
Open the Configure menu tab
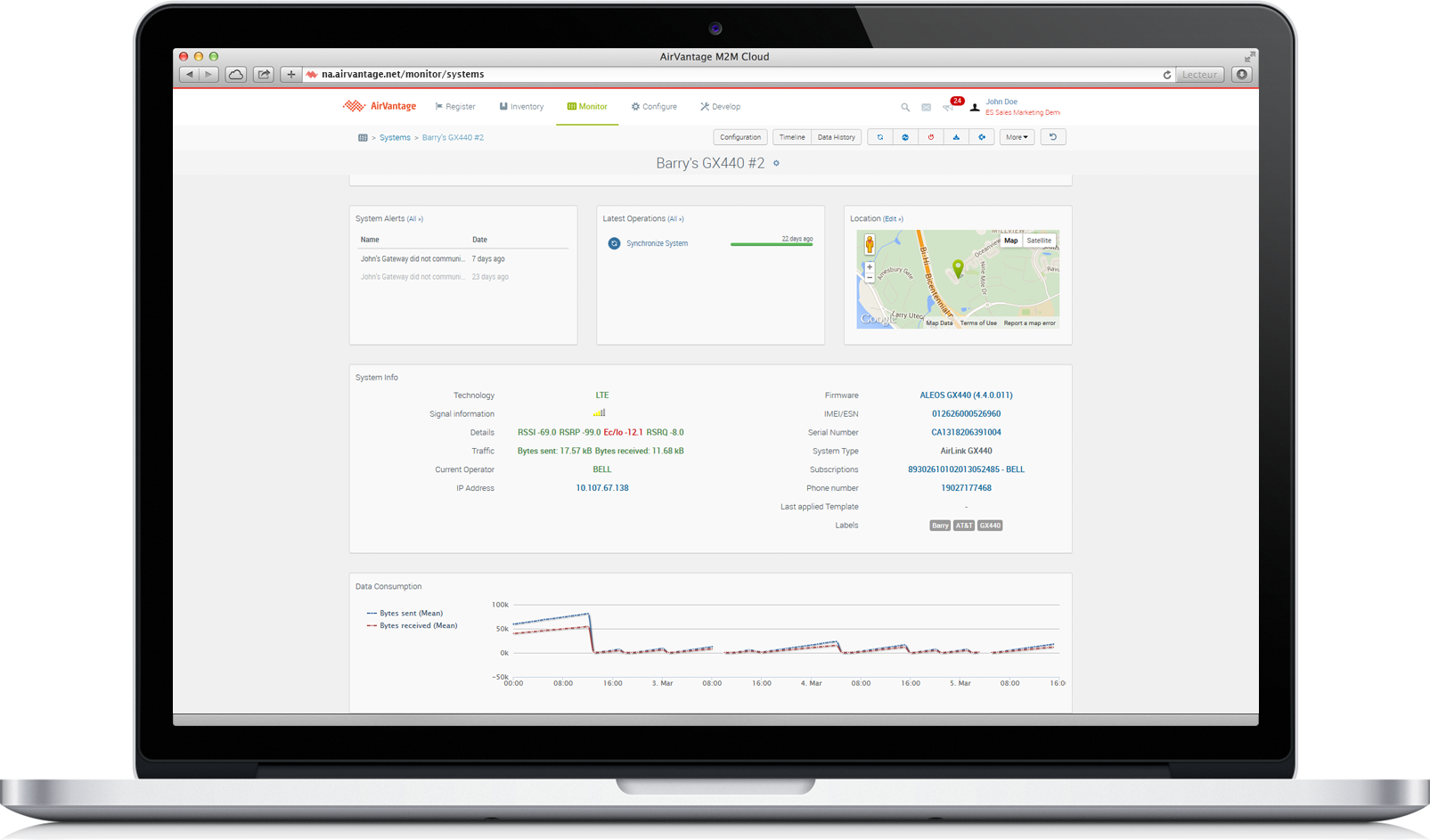coord(654,107)
